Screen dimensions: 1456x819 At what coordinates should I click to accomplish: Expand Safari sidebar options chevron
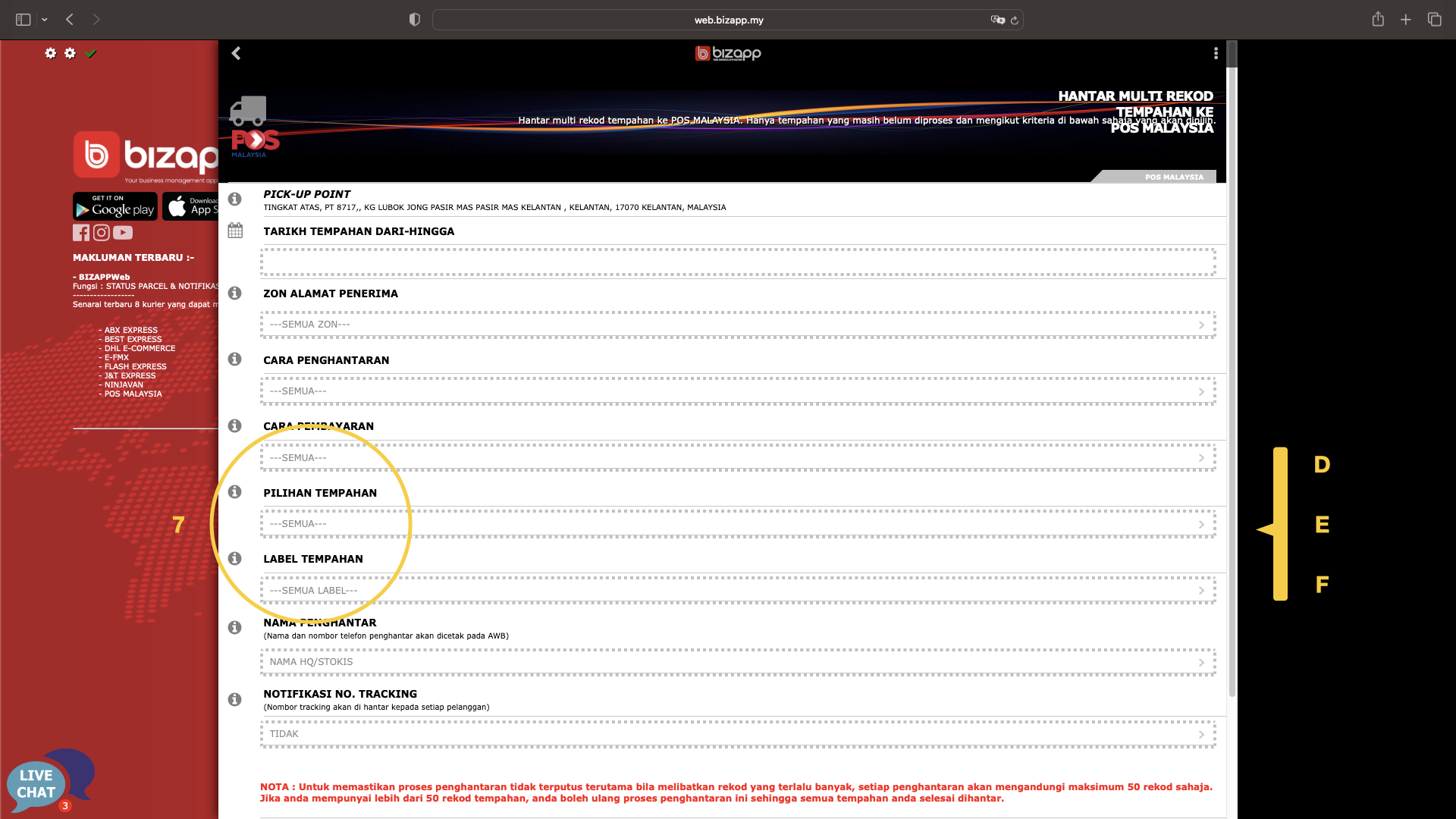(45, 20)
